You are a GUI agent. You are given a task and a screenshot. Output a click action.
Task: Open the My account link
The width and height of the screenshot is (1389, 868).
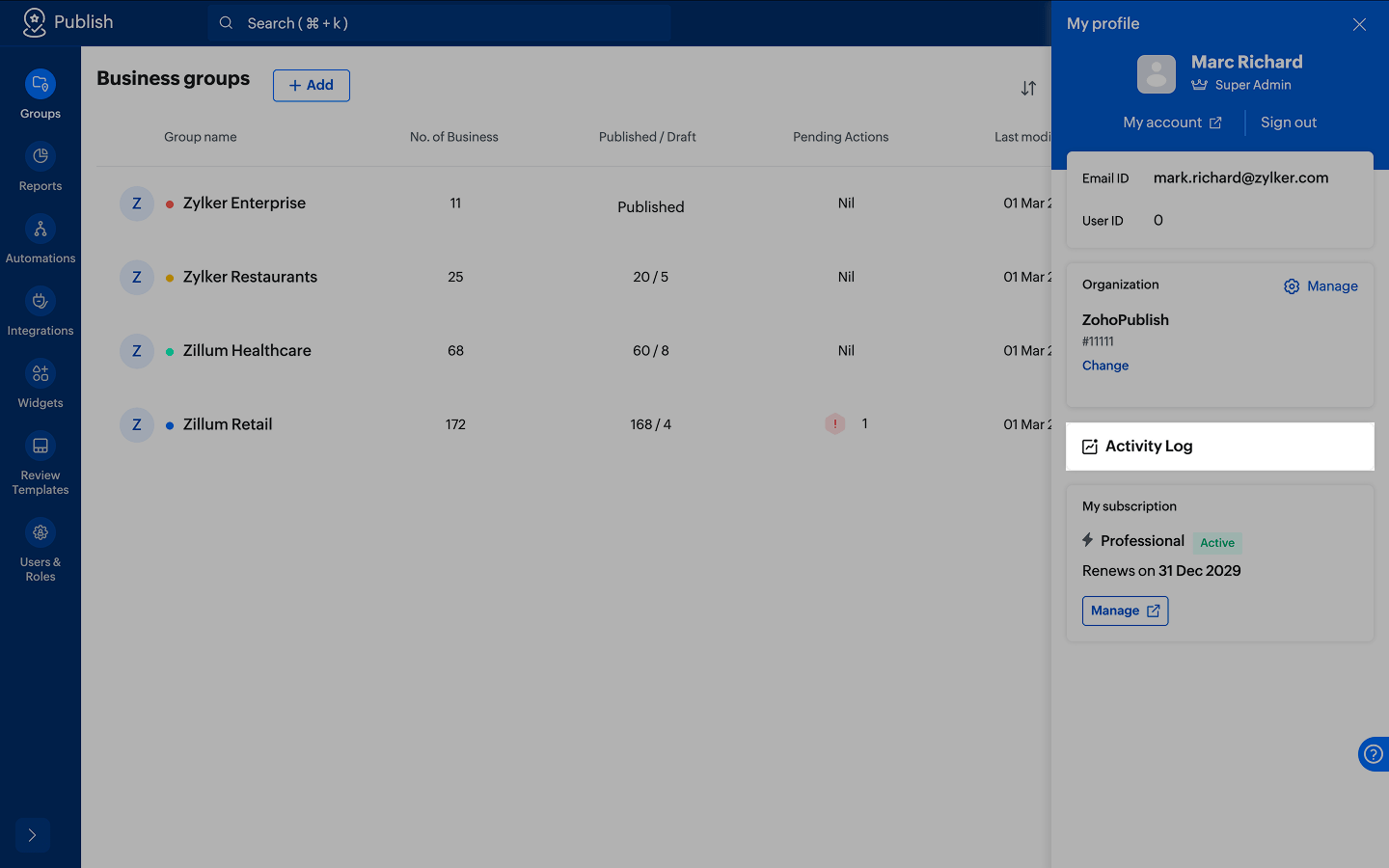click(x=1172, y=122)
